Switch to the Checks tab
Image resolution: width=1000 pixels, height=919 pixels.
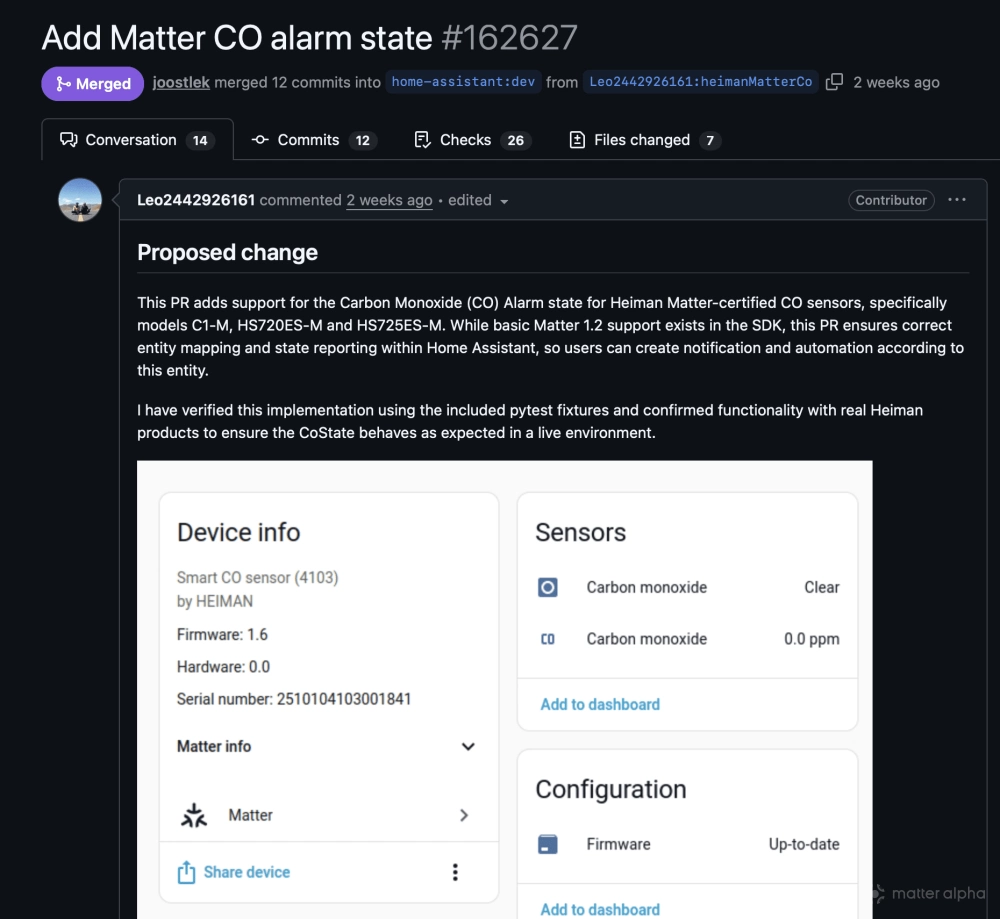(469, 140)
